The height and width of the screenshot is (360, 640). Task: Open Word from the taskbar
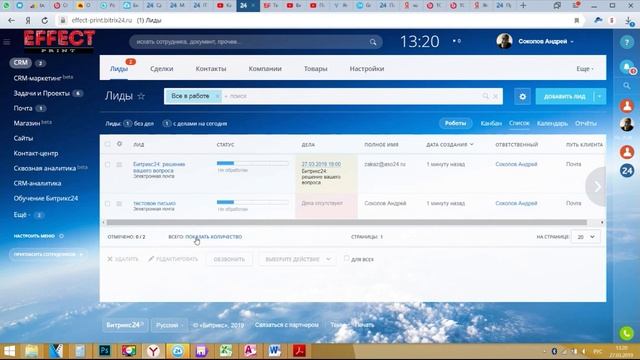click(275, 351)
